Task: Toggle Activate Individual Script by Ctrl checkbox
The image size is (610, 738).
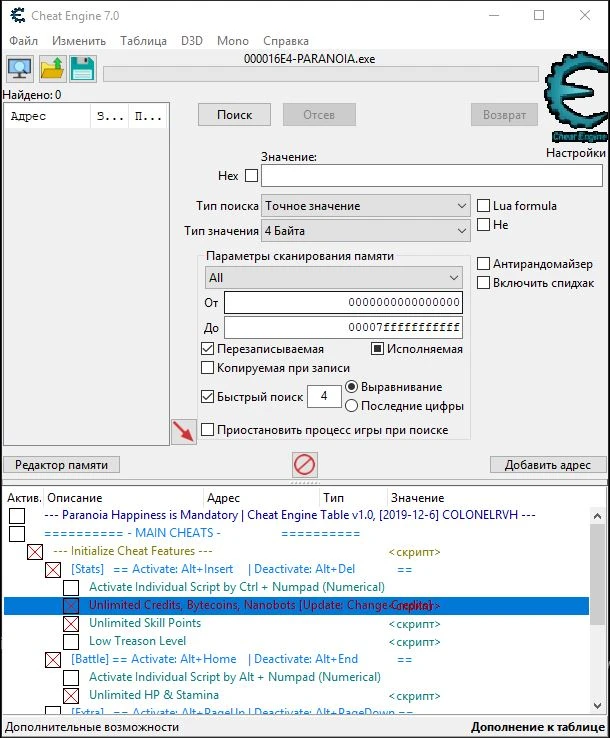Action: point(71,587)
